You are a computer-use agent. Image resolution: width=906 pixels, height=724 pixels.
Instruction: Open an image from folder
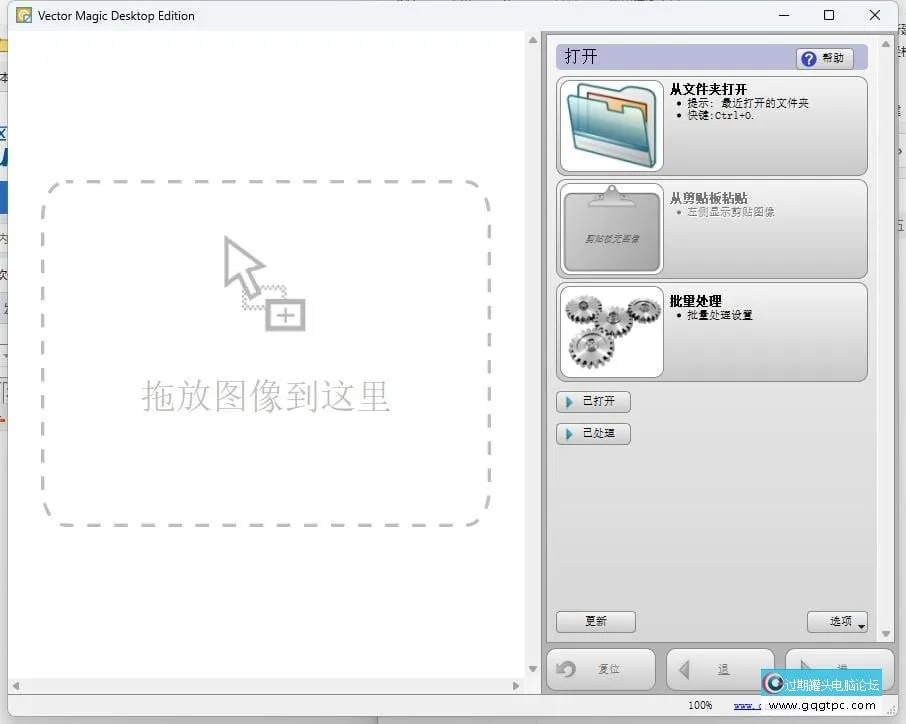coord(610,126)
